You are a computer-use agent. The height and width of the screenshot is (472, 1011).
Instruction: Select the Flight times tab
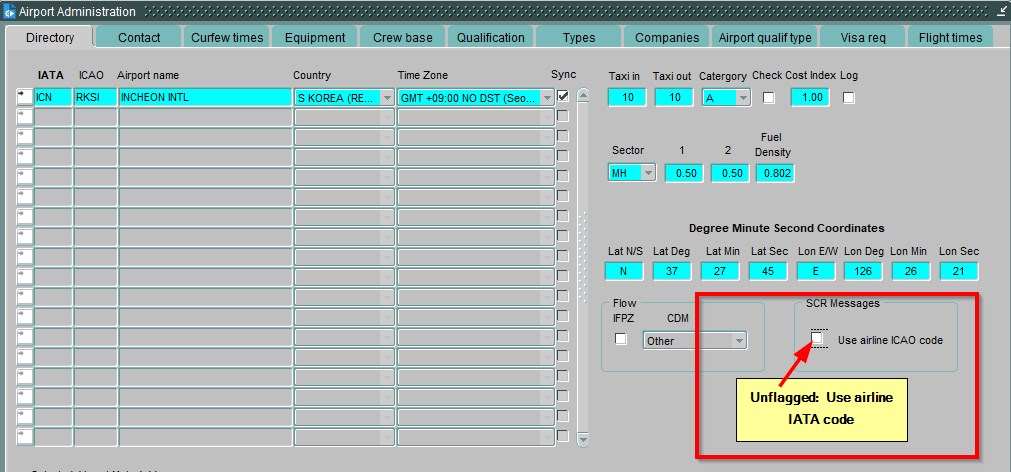(x=950, y=38)
